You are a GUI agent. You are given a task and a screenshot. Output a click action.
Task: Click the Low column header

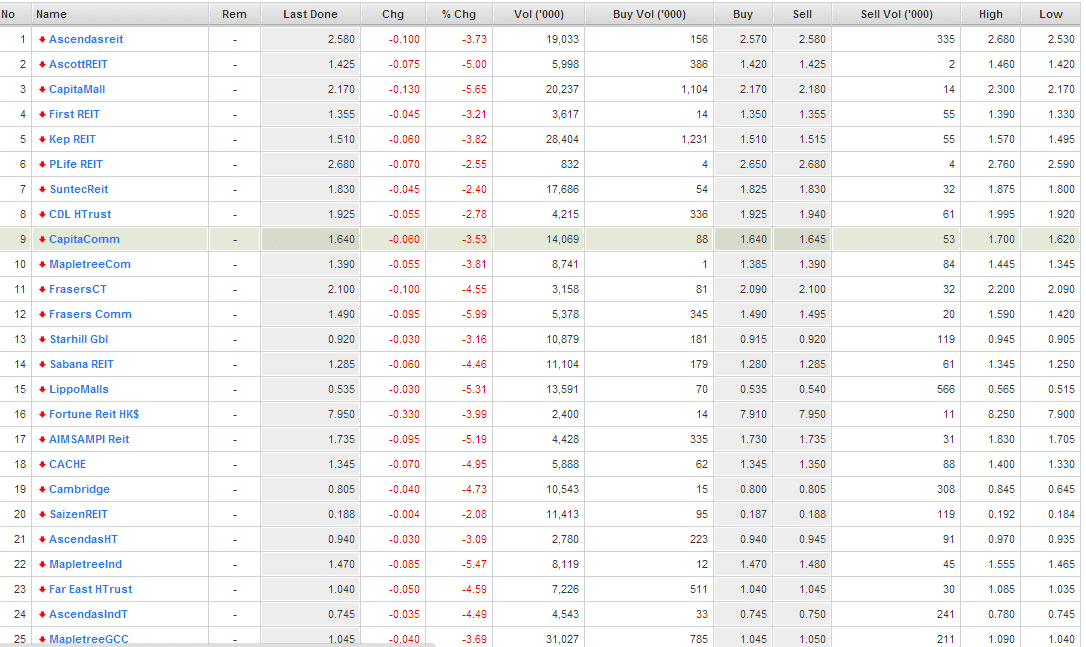pyautogui.click(x=1051, y=14)
